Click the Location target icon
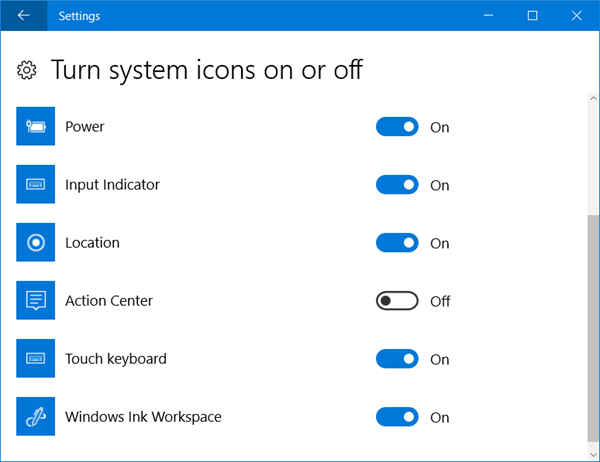Viewport: 600px width, 462px height. [x=36, y=243]
